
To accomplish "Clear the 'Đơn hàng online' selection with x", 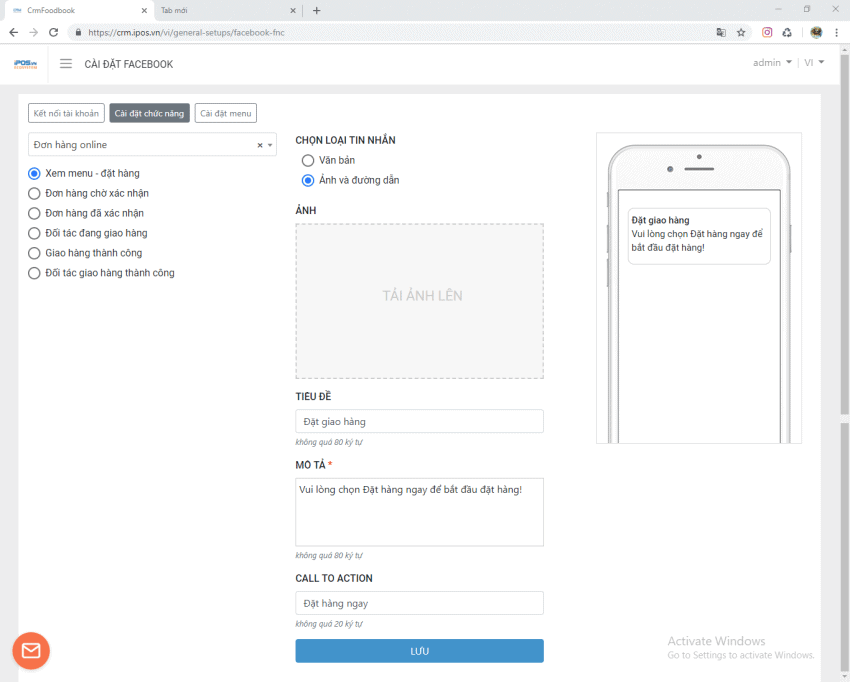I will pos(259,146).
